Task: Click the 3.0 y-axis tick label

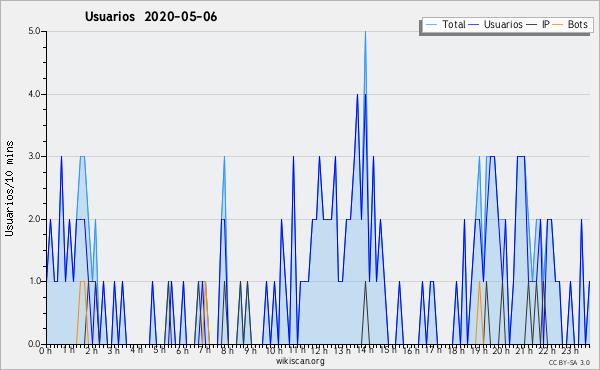Action: pyautogui.click(x=34, y=156)
